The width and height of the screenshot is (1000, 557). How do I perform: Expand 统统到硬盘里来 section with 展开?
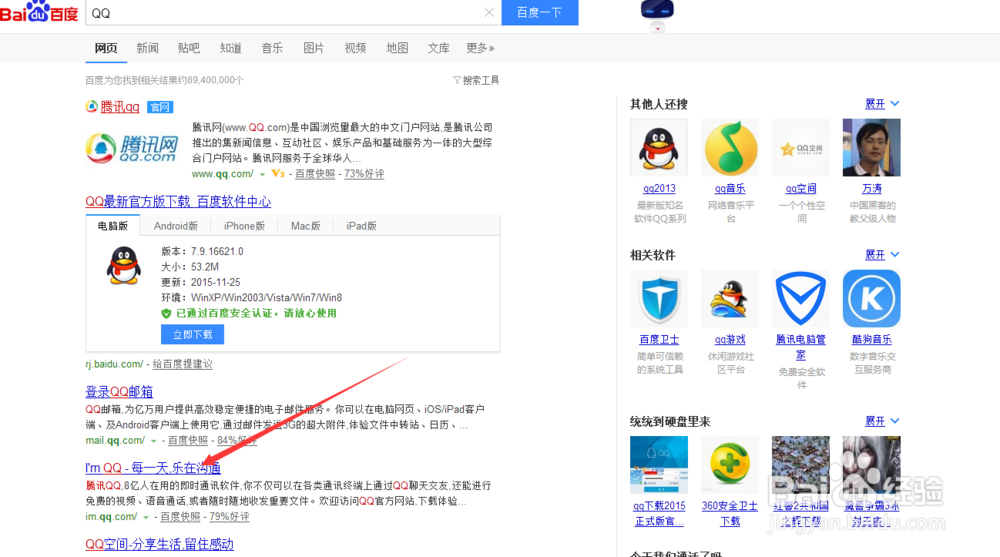[x=882, y=421]
